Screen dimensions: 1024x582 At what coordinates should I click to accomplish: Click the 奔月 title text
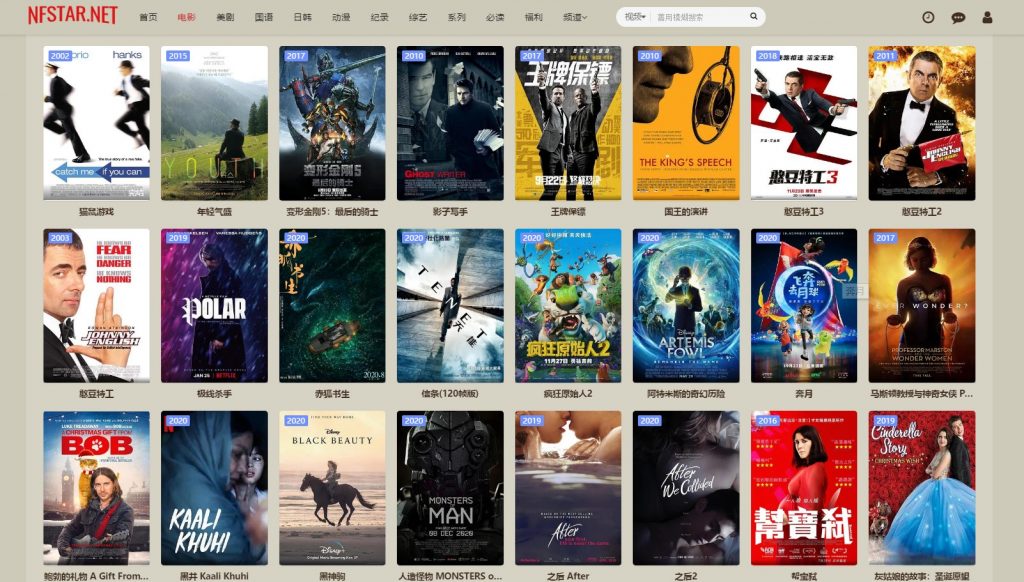(804, 394)
